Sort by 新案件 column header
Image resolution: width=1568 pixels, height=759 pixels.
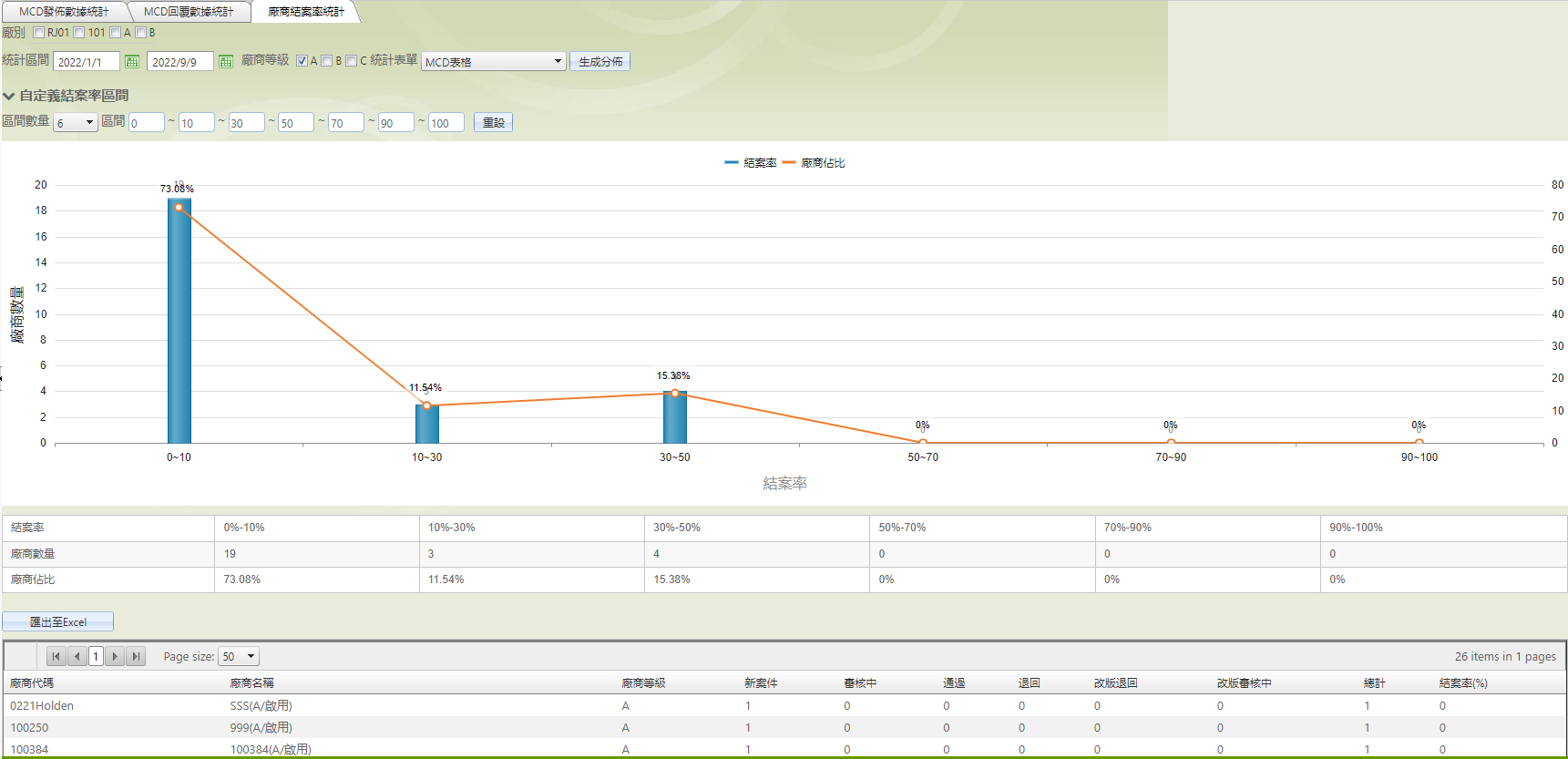(761, 682)
